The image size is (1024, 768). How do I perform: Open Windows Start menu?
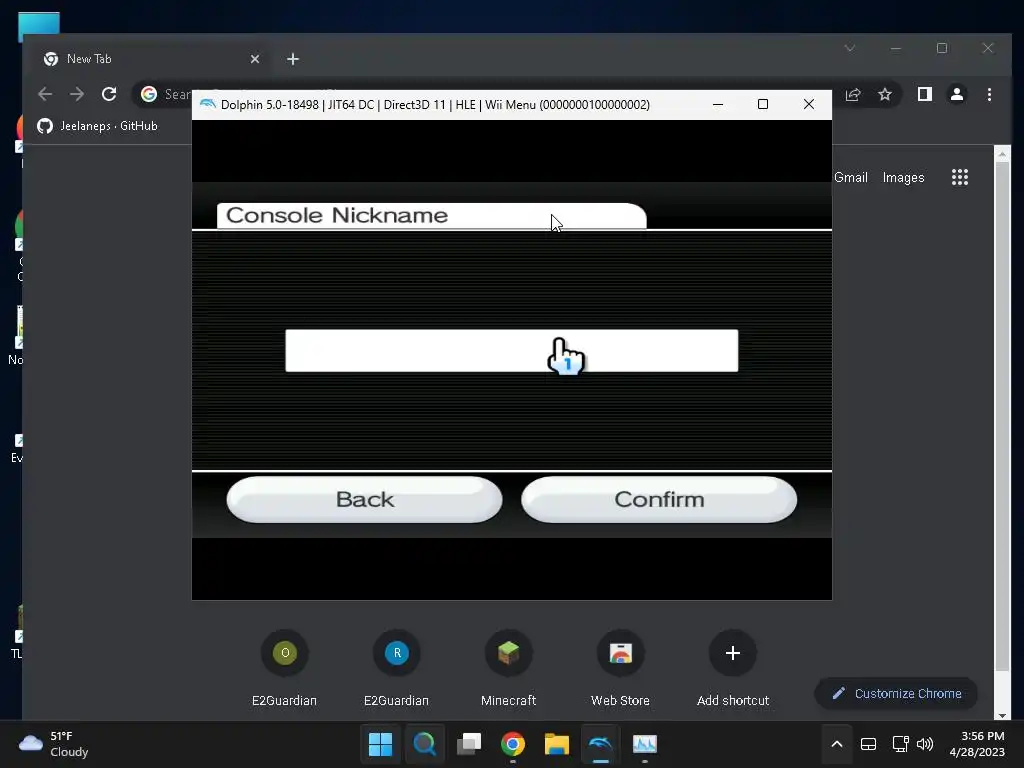click(x=380, y=744)
